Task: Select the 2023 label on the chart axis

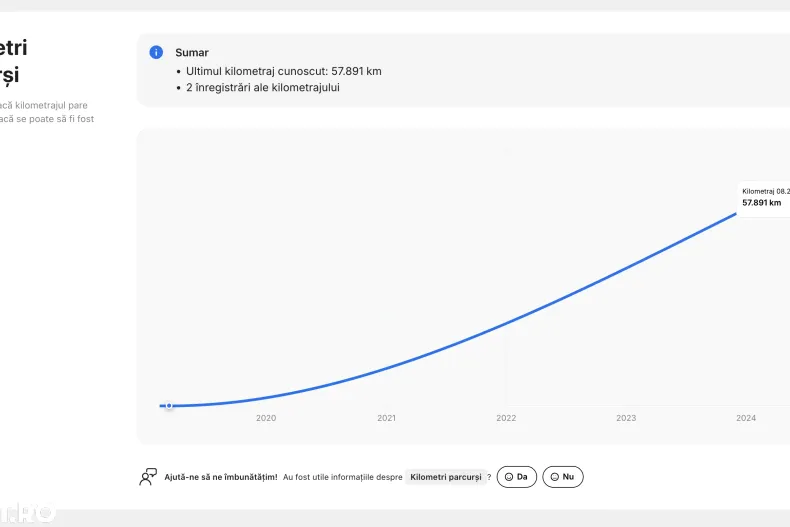Action: point(626,418)
